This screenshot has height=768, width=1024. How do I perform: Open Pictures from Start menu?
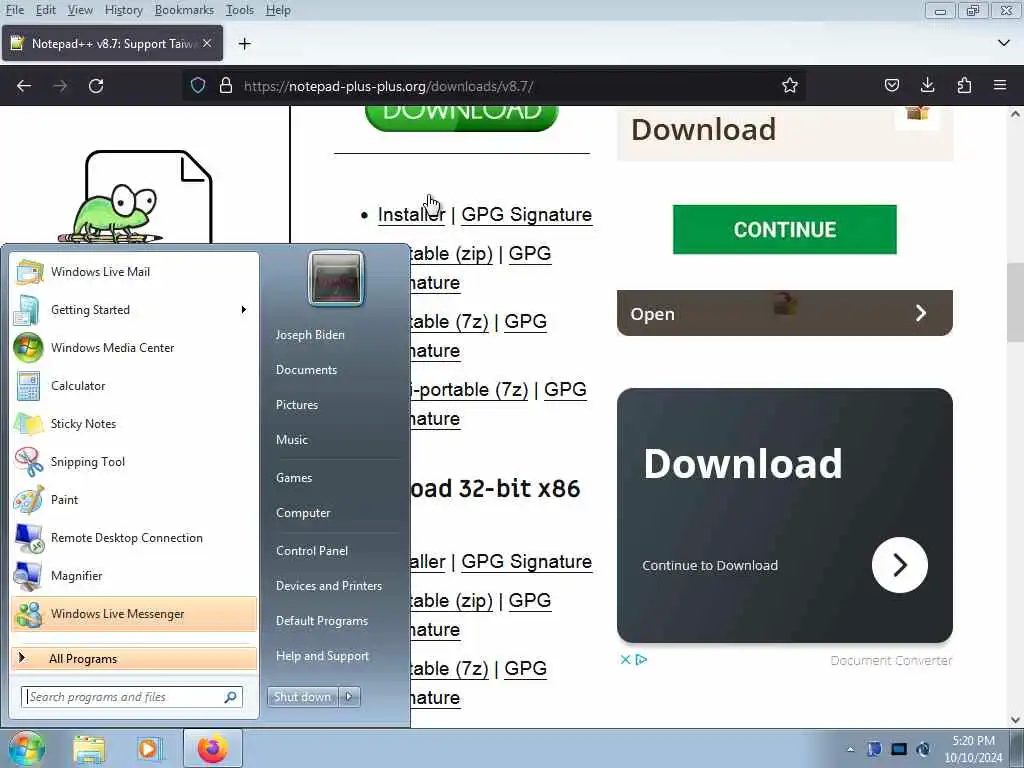point(296,405)
